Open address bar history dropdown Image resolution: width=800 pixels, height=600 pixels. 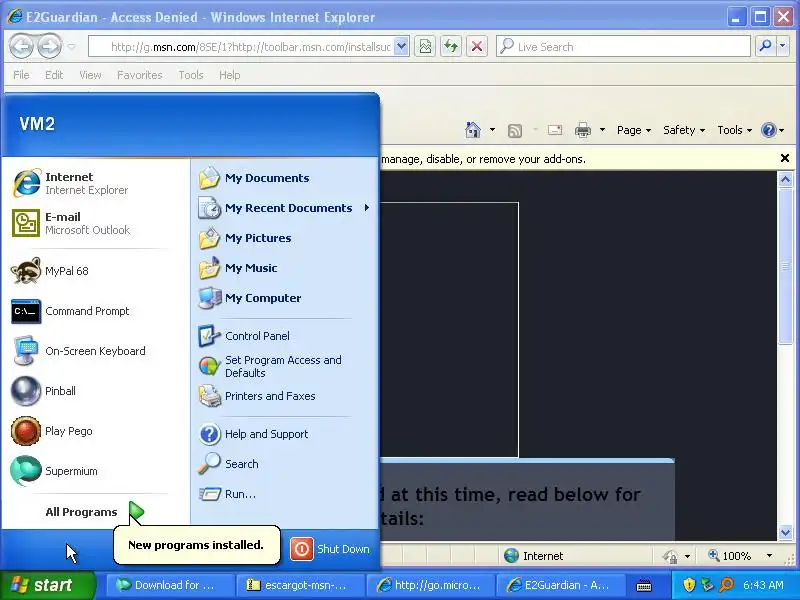point(402,47)
